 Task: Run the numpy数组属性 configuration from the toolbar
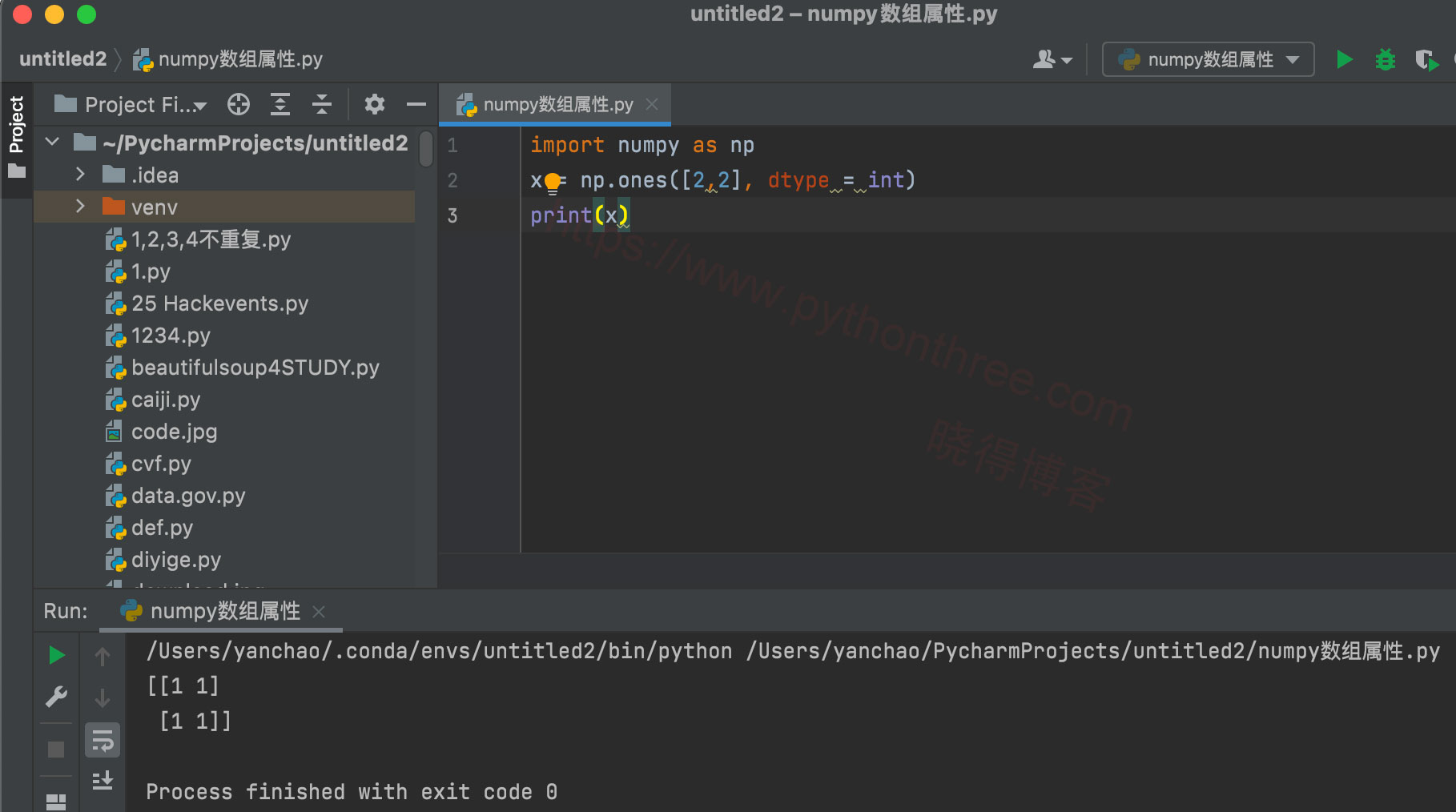(x=1345, y=59)
